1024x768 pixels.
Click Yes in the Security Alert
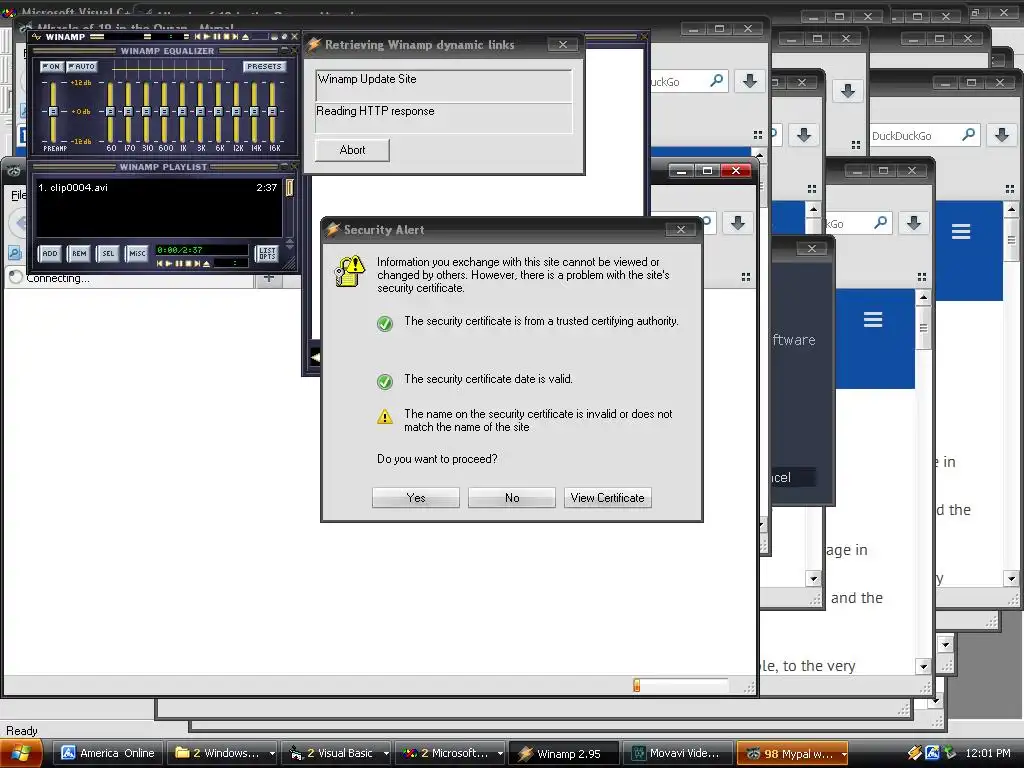pos(416,498)
